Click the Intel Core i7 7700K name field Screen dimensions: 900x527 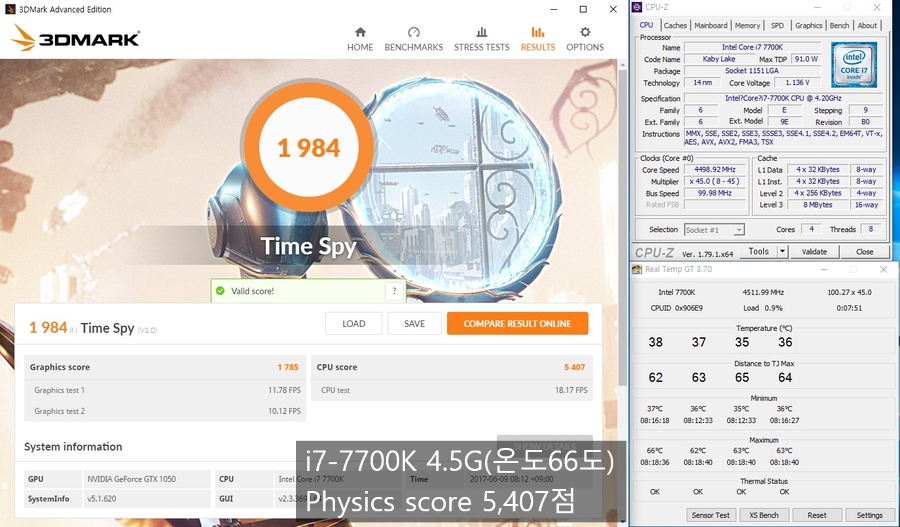pyautogui.click(x=752, y=47)
